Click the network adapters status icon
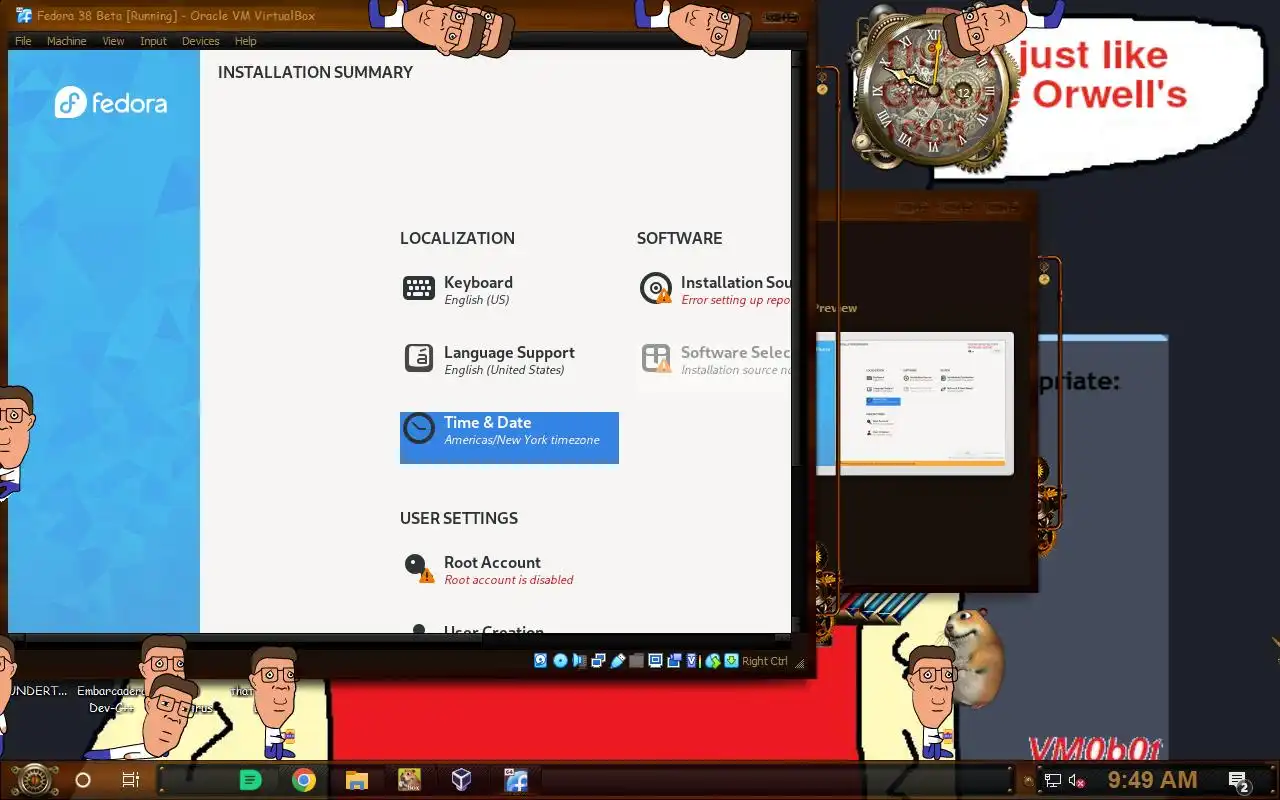1280x800 pixels. [598, 660]
